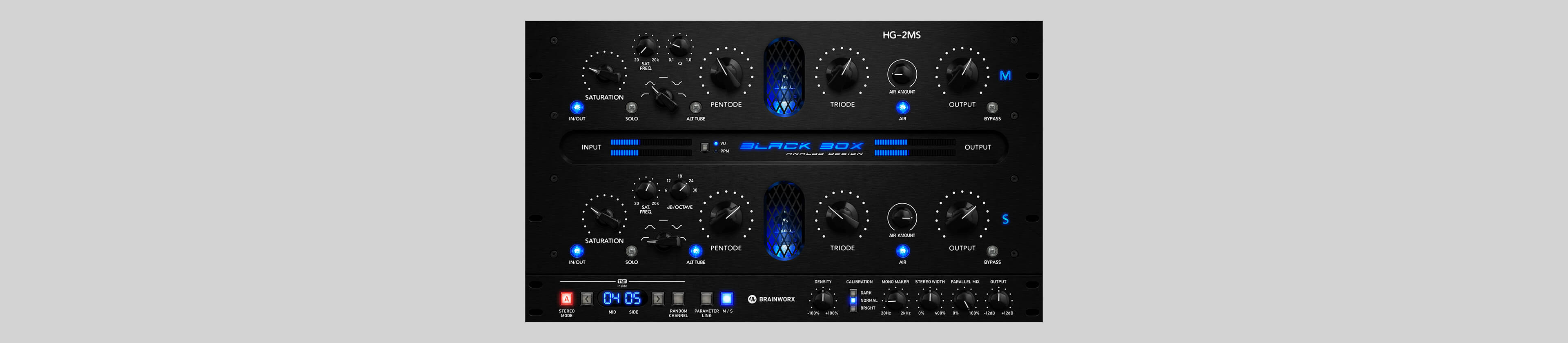Image resolution: width=1568 pixels, height=343 pixels.
Task: Click the next TMT channel arrow
Action: (x=658, y=298)
